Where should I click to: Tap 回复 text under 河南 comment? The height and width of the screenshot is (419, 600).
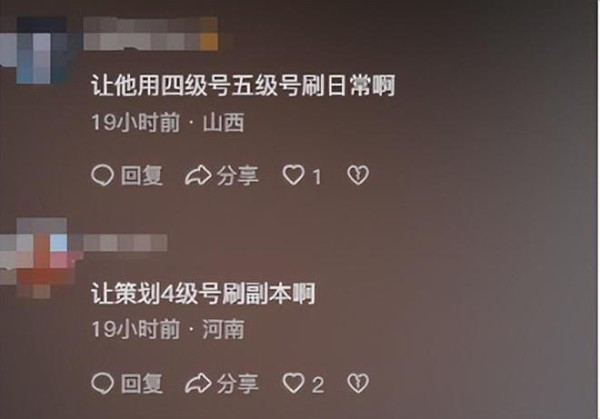142,383
